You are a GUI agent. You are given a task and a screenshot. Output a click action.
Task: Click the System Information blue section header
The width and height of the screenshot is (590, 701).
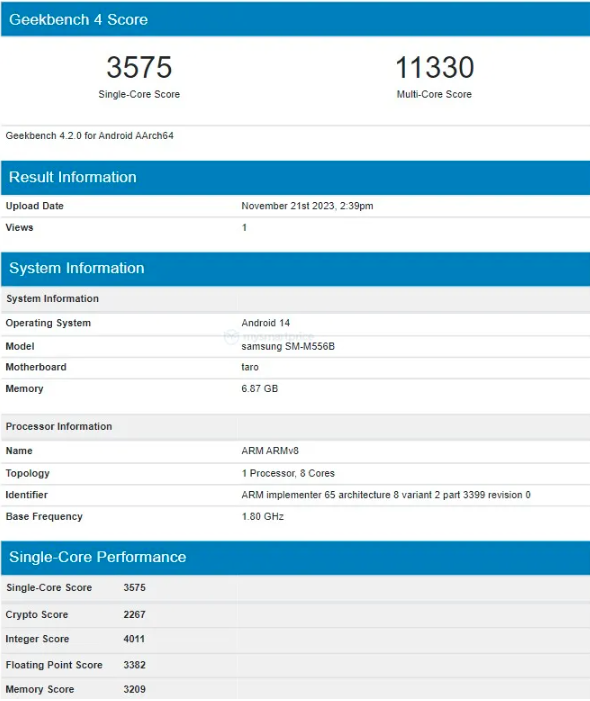295,269
